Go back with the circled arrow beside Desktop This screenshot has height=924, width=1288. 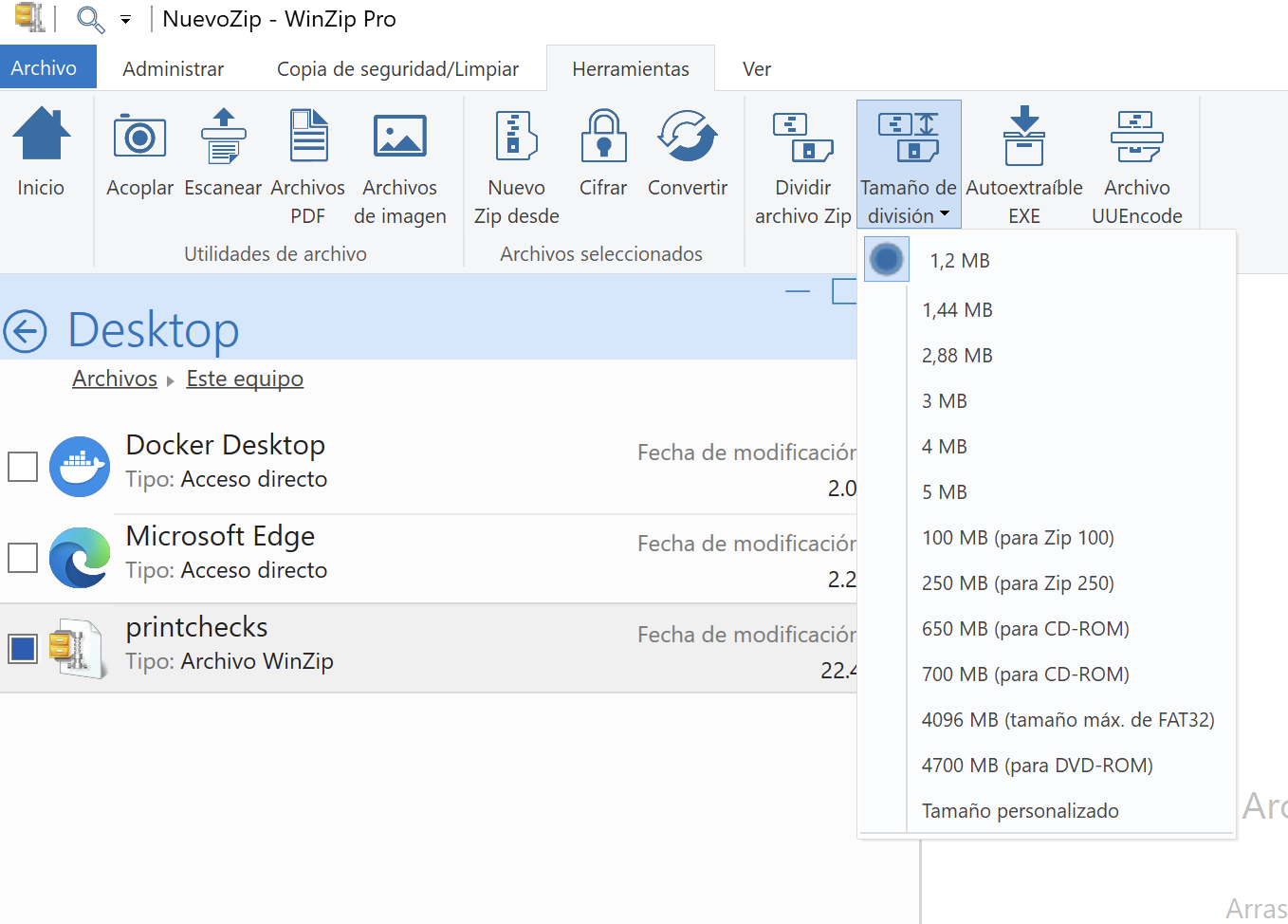[25, 331]
